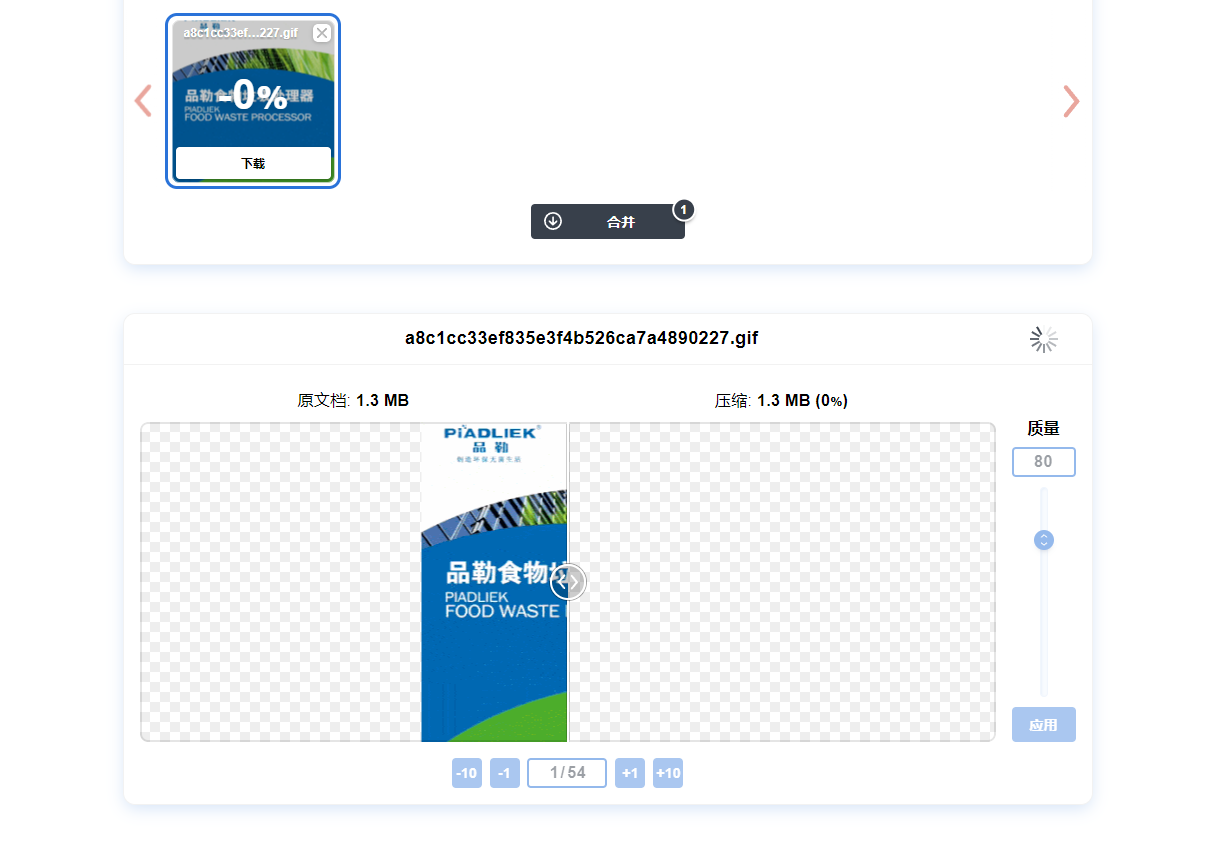Viewport: 1205px width, 849px height.
Task: Click the 质量 quality value field showing 80
Action: point(1043,462)
